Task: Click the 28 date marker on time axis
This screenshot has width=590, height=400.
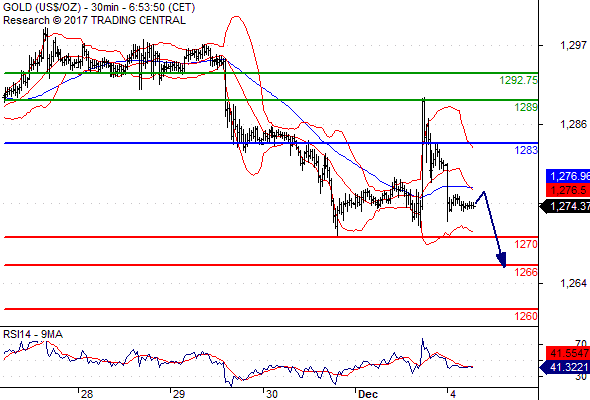Action: (x=87, y=394)
